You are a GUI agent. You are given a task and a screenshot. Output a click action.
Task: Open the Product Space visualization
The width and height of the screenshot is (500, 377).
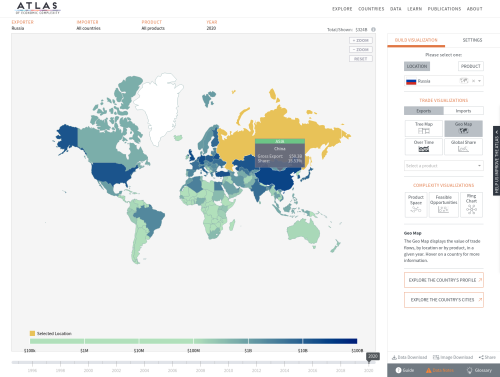pyautogui.click(x=416, y=205)
